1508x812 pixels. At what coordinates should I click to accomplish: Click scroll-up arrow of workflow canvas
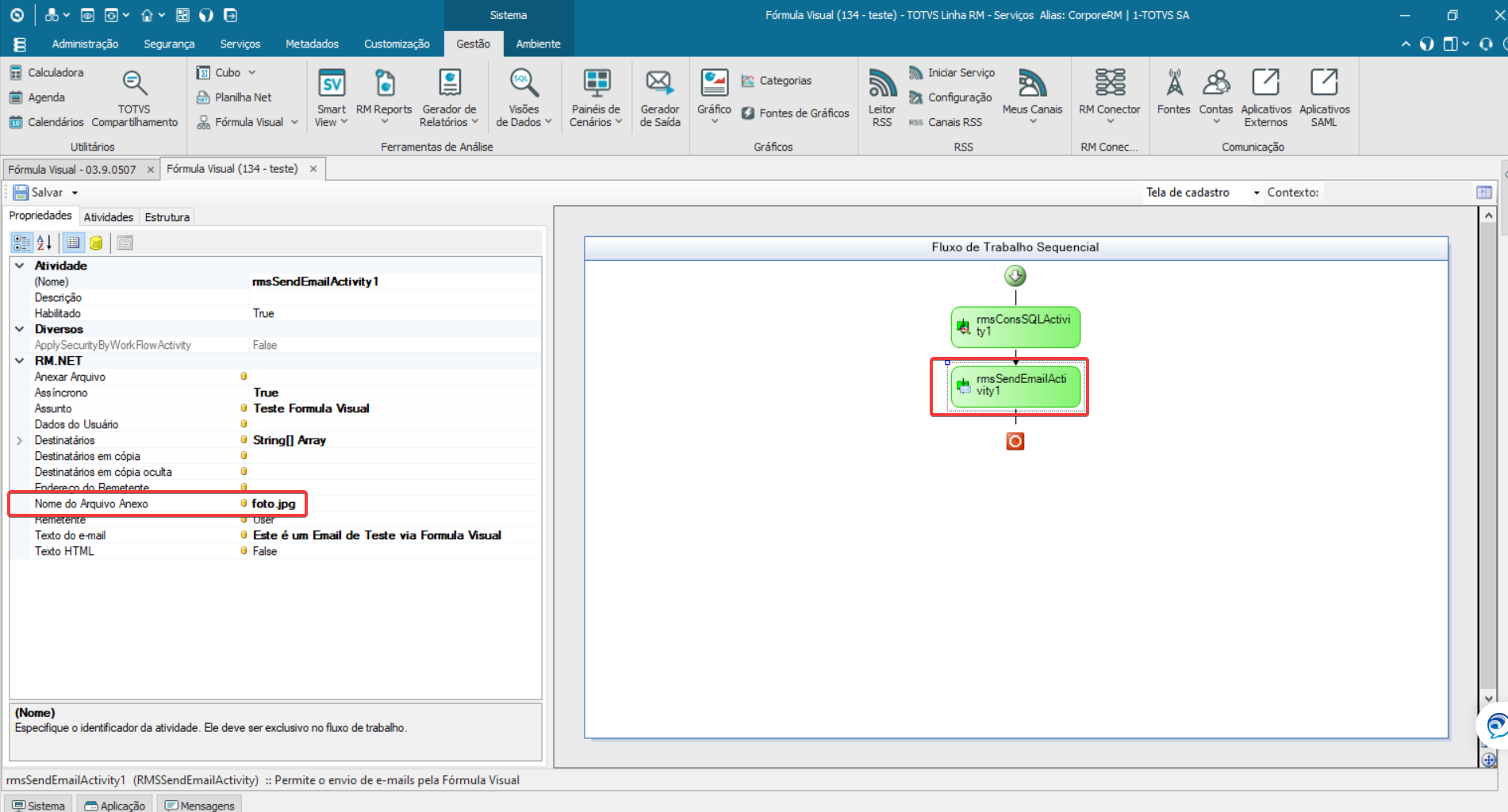click(x=1489, y=216)
